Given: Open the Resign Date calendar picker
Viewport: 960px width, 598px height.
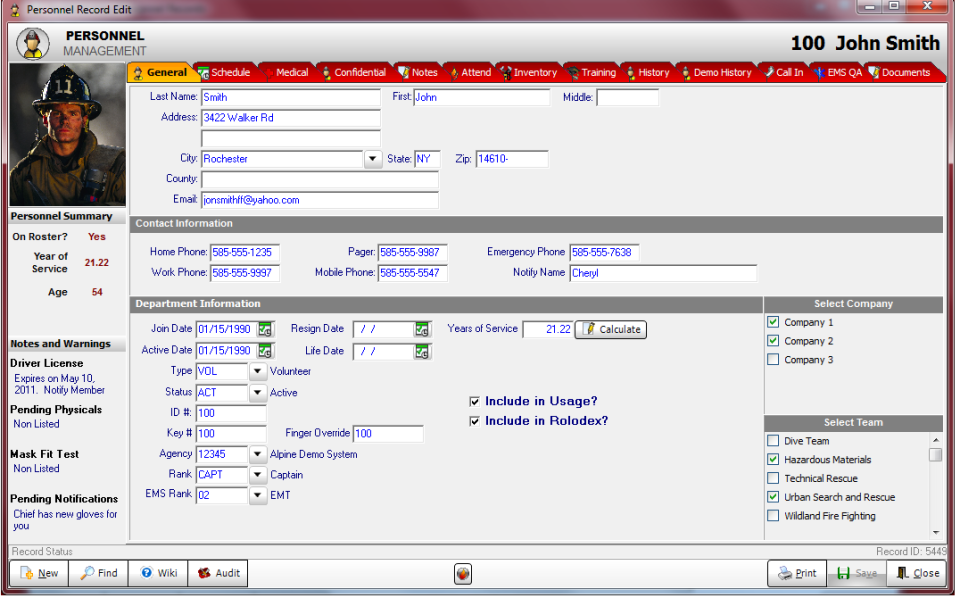Looking at the screenshot, I should tap(423, 329).
